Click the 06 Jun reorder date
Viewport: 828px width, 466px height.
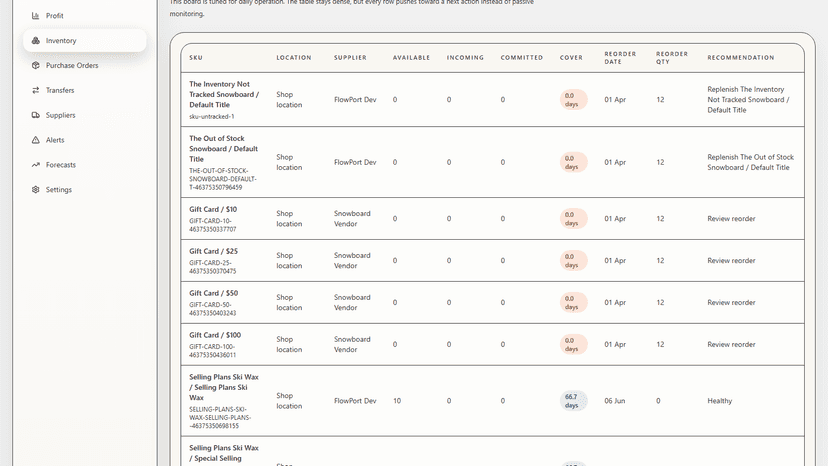pyautogui.click(x=615, y=401)
